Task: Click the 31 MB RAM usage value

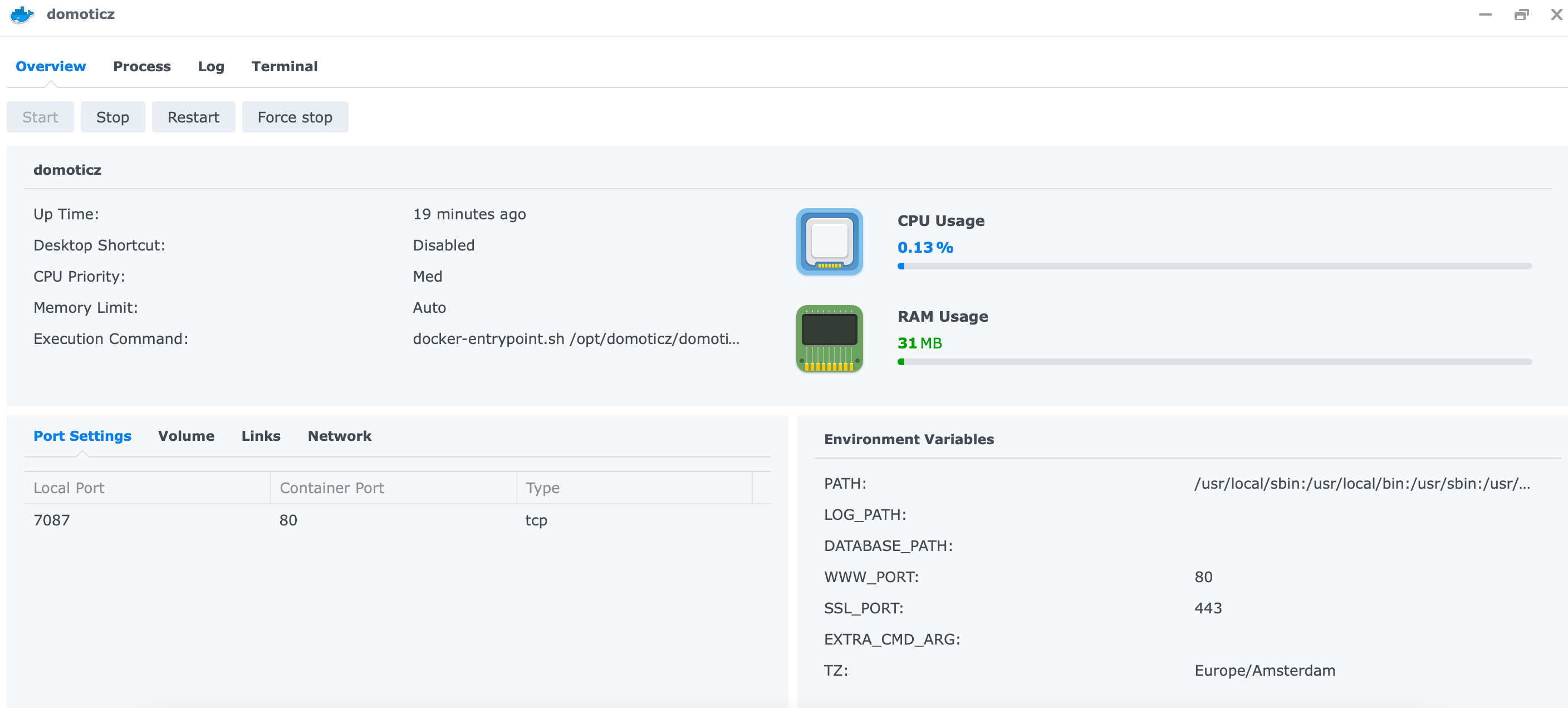Action: click(x=920, y=343)
